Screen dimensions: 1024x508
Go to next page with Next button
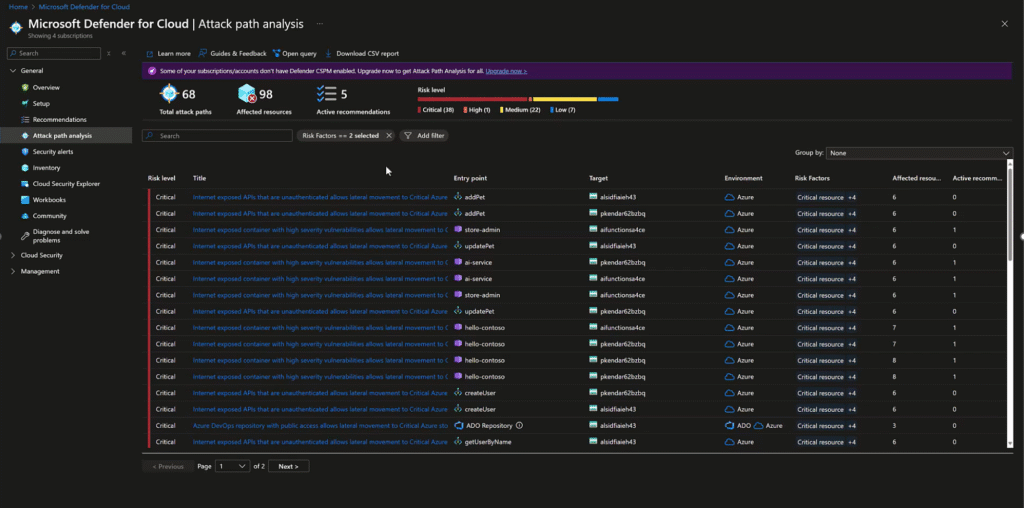(x=289, y=466)
